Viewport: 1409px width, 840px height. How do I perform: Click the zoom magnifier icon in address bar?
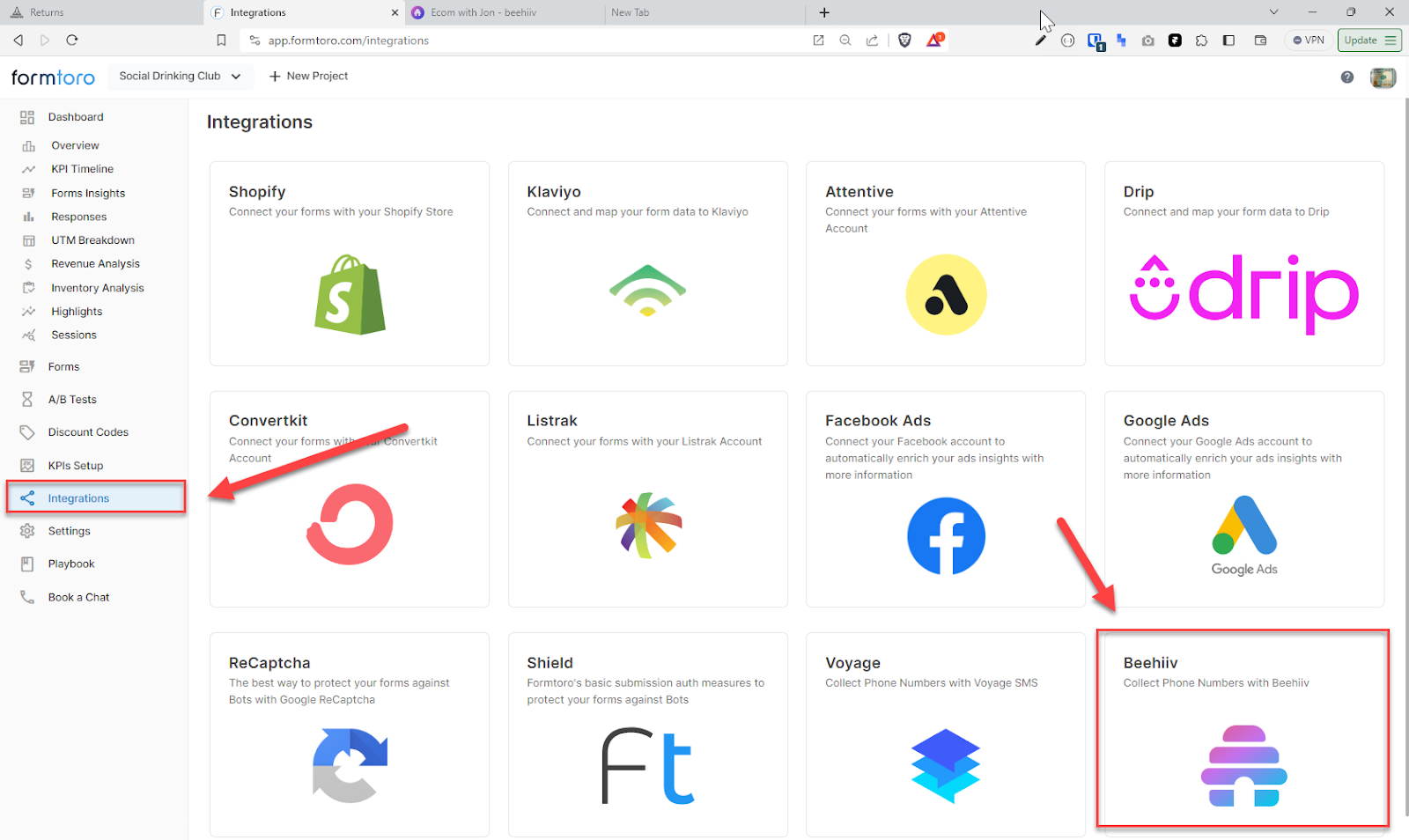click(845, 40)
